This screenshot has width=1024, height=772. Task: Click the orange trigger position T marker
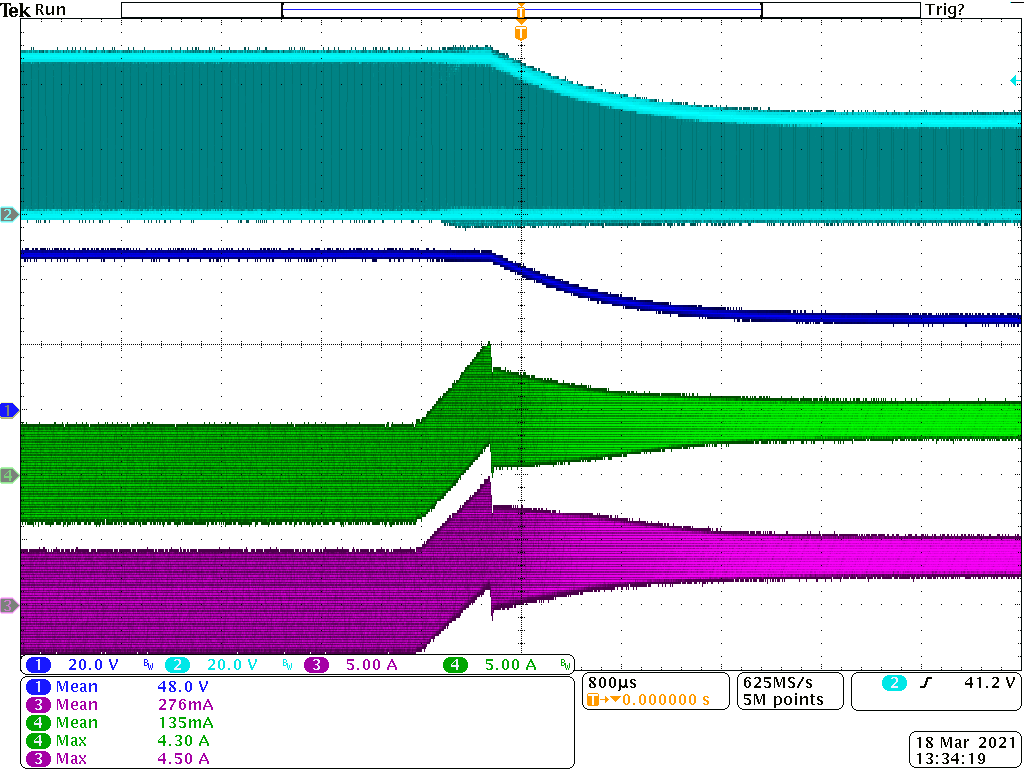(520, 33)
